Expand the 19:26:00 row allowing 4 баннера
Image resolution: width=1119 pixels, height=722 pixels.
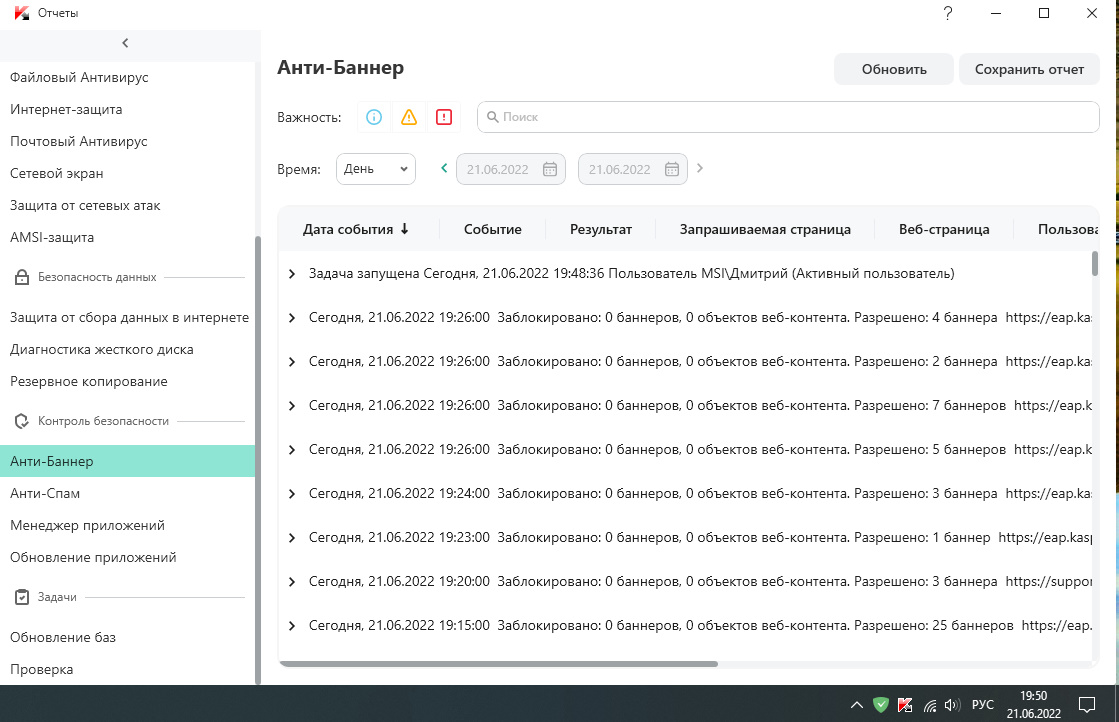(x=292, y=318)
